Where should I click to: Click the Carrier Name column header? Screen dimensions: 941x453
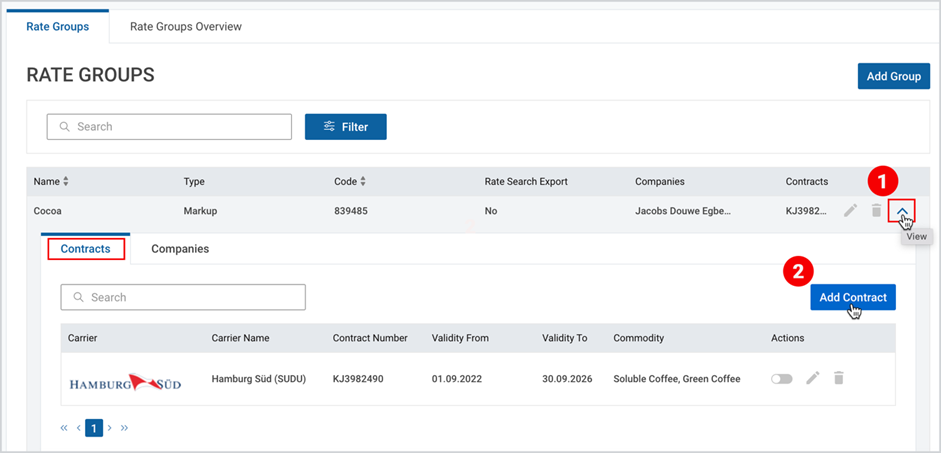pos(241,338)
